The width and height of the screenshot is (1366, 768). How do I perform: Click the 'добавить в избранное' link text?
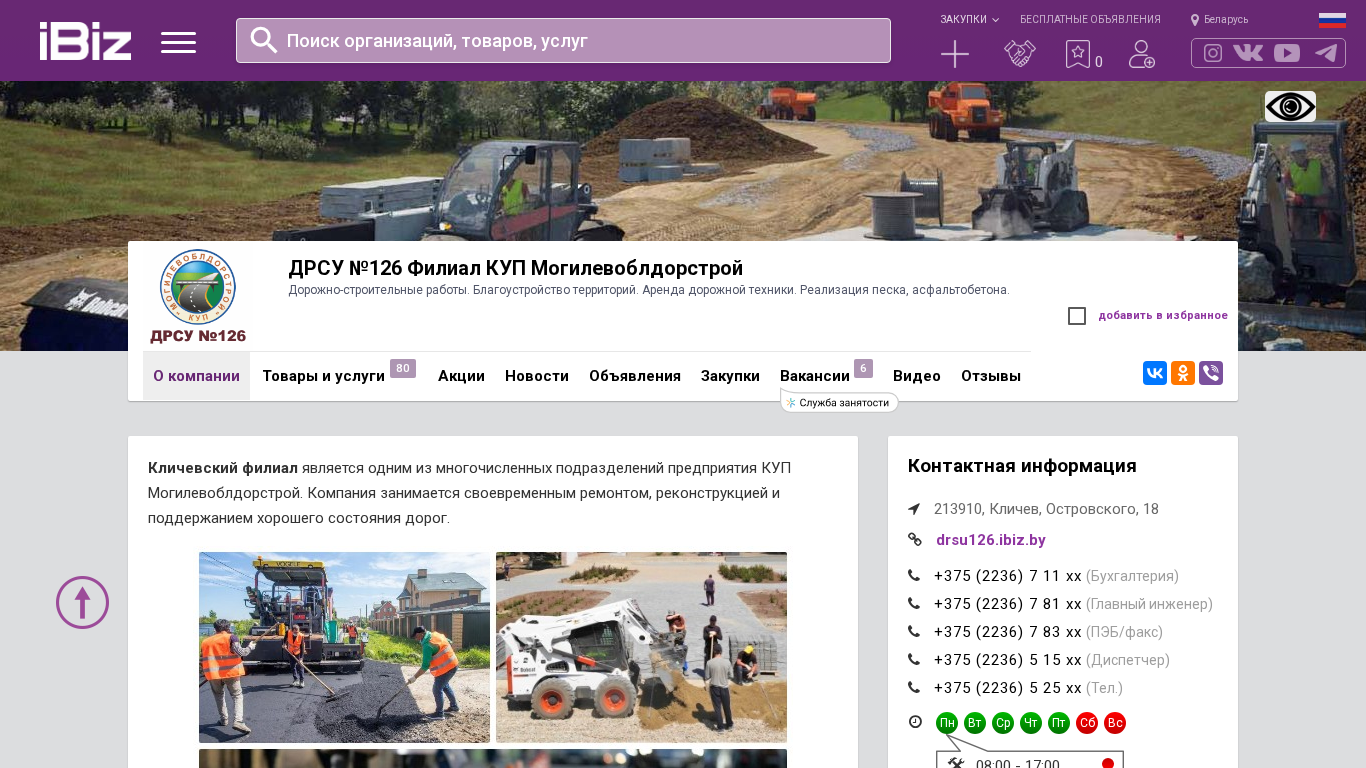1163,316
